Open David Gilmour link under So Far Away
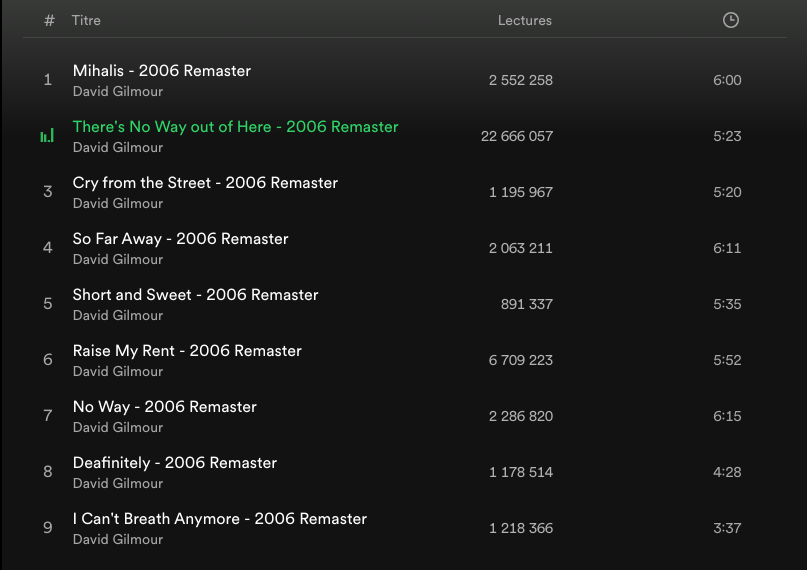Screen dimensions: 807x570 (x=118, y=260)
